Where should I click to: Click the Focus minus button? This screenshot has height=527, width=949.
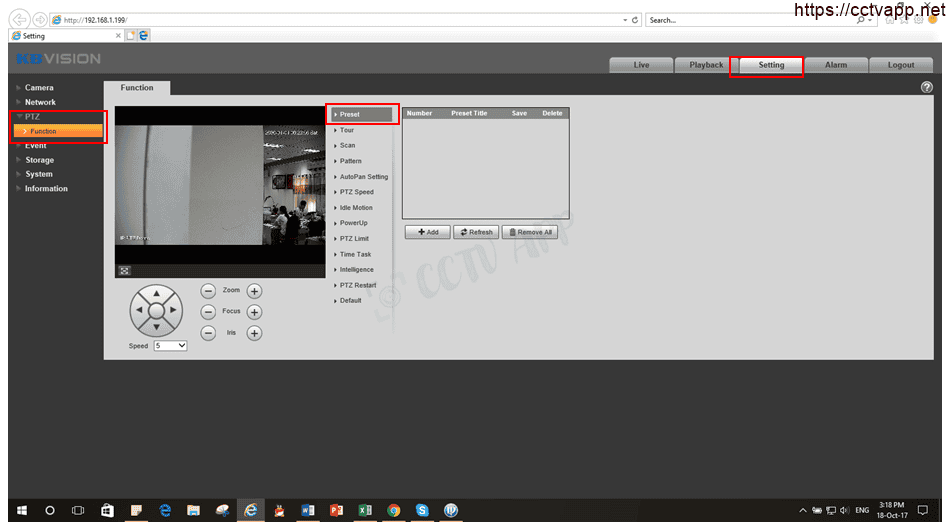coord(208,312)
